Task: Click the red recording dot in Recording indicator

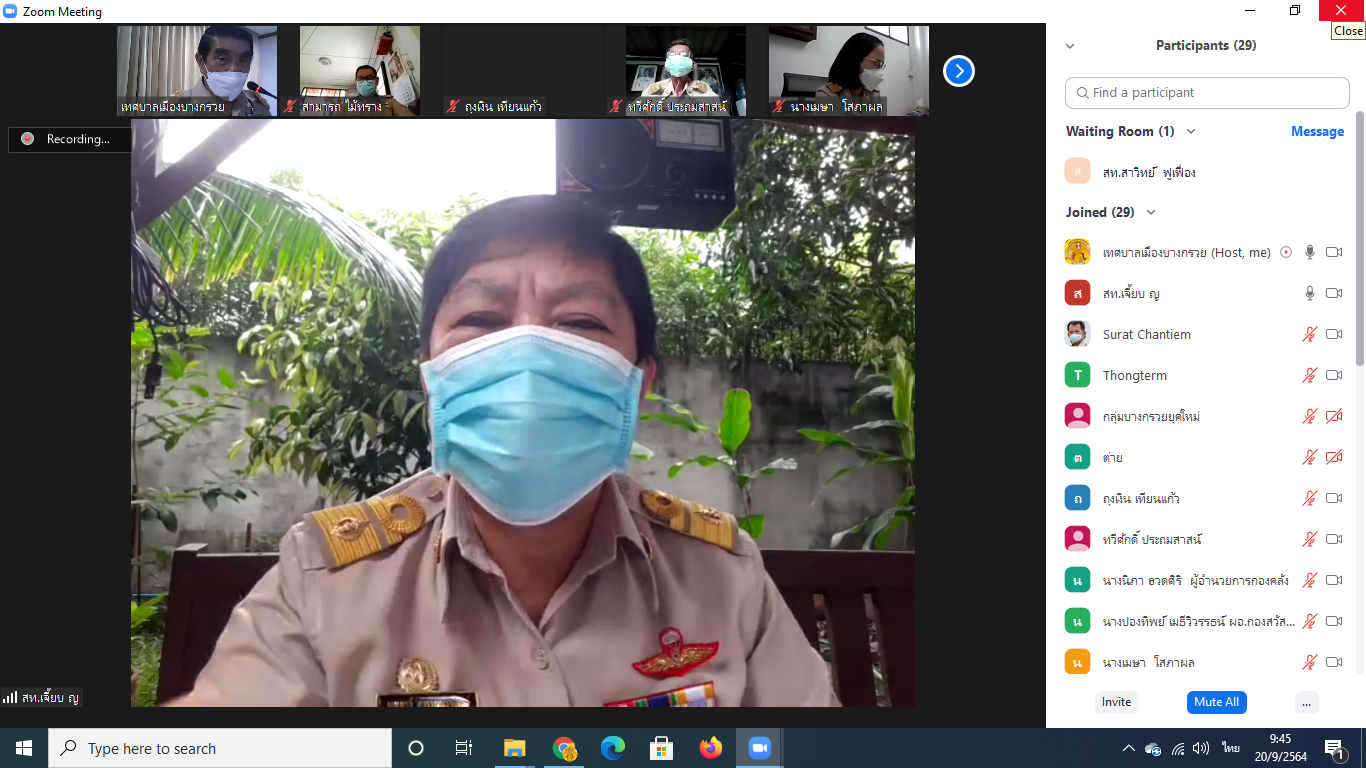Action: point(28,139)
